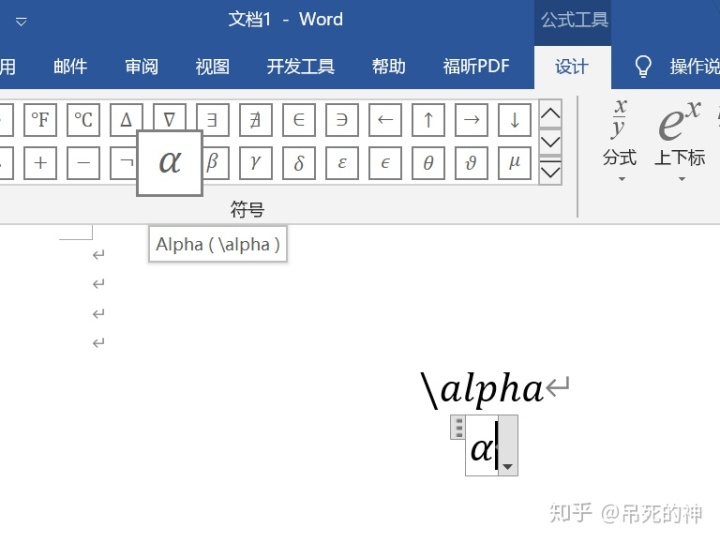This screenshot has width=720, height=543.
Task: Insert the left arrow symbol
Action: (x=385, y=120)
